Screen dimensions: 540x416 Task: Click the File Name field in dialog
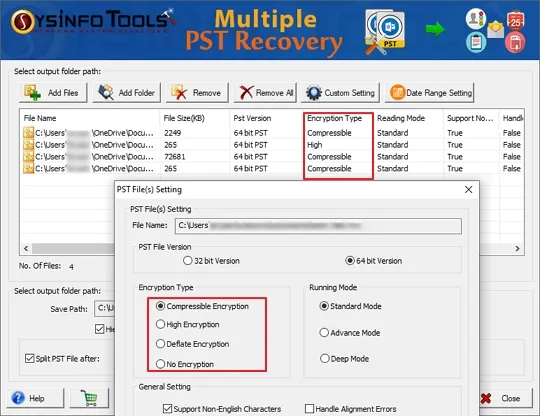pos(318,226)
